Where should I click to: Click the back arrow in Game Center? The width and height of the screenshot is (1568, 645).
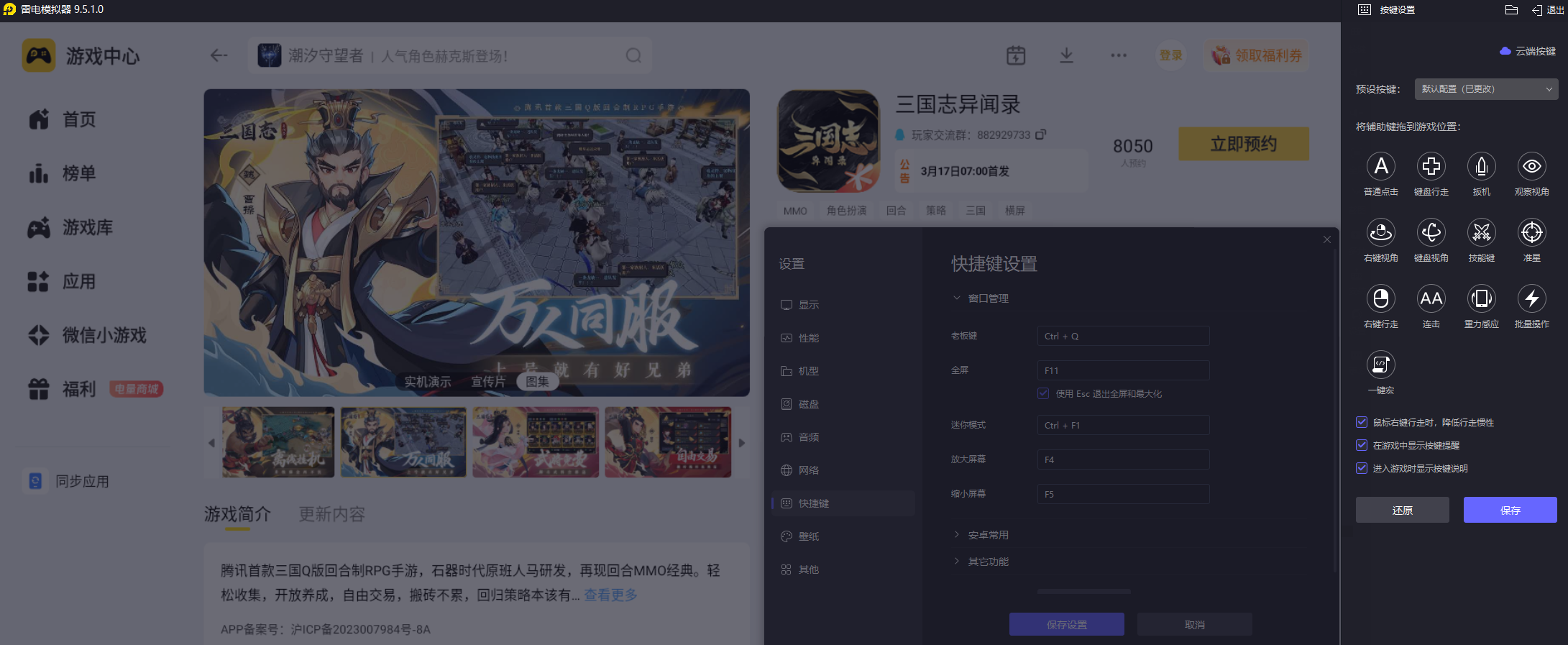click(219, 55)
